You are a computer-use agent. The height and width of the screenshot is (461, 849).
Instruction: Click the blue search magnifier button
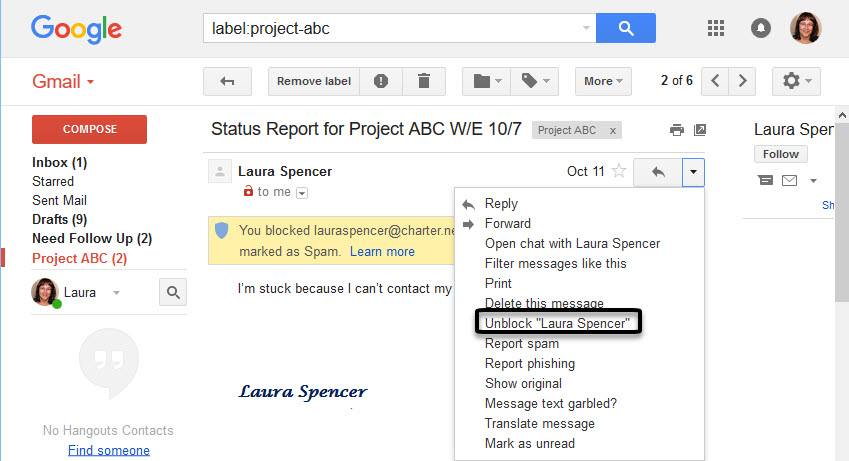pyautogui.click(x=625, y=28)
